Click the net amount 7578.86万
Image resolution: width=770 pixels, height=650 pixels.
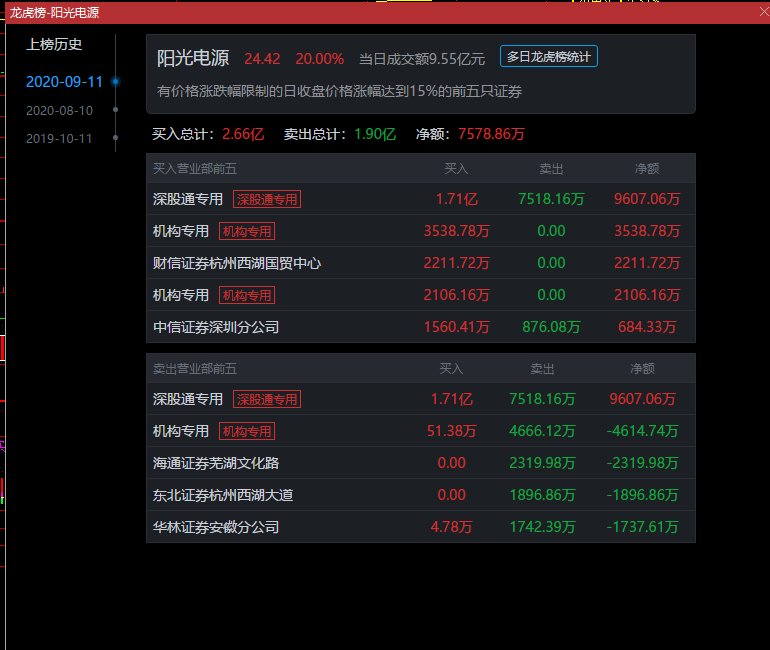point(491,134)
